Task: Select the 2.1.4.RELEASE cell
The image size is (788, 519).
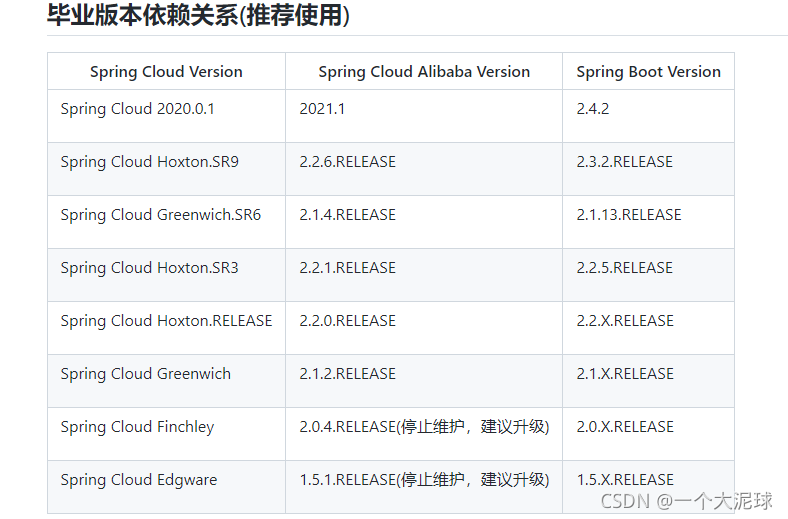Action: pos(424,222)
